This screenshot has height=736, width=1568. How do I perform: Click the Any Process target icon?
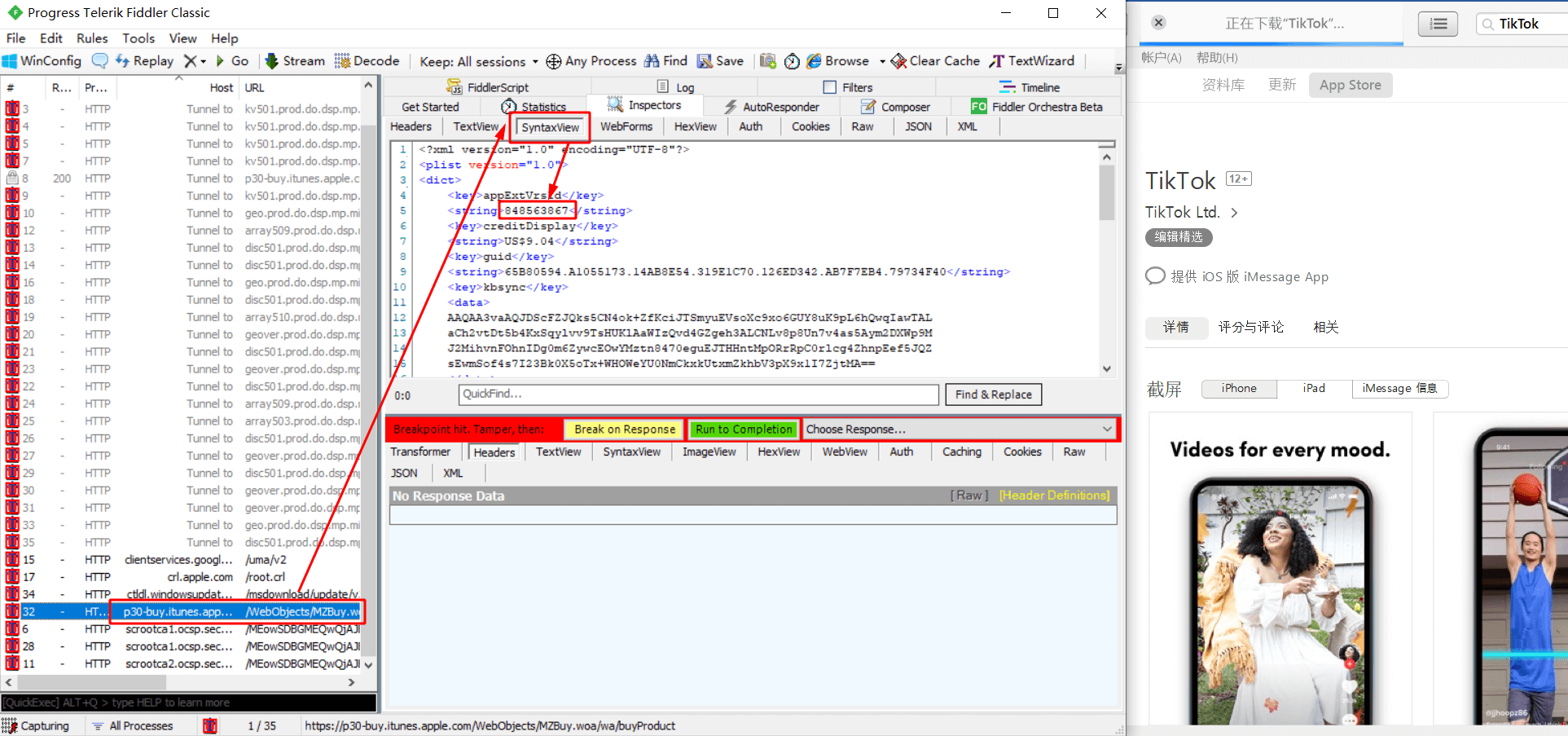pyautogui.click(x=554, y=61)
